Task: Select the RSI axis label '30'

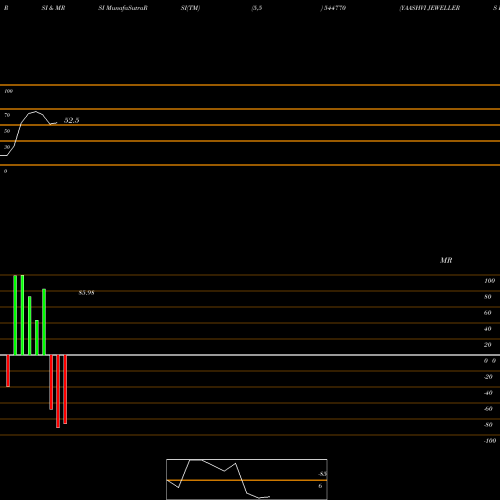Action: (7, 147)
